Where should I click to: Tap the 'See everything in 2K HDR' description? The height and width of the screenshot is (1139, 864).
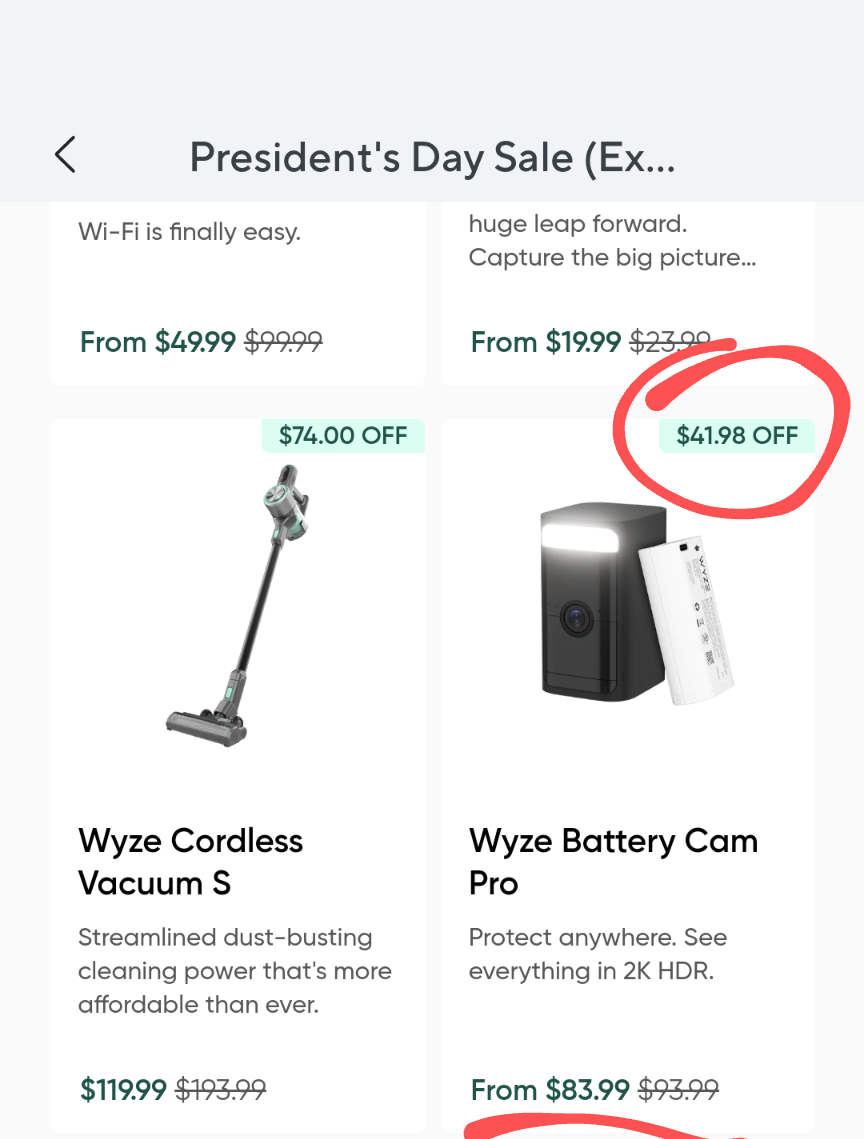pos(598,954)
